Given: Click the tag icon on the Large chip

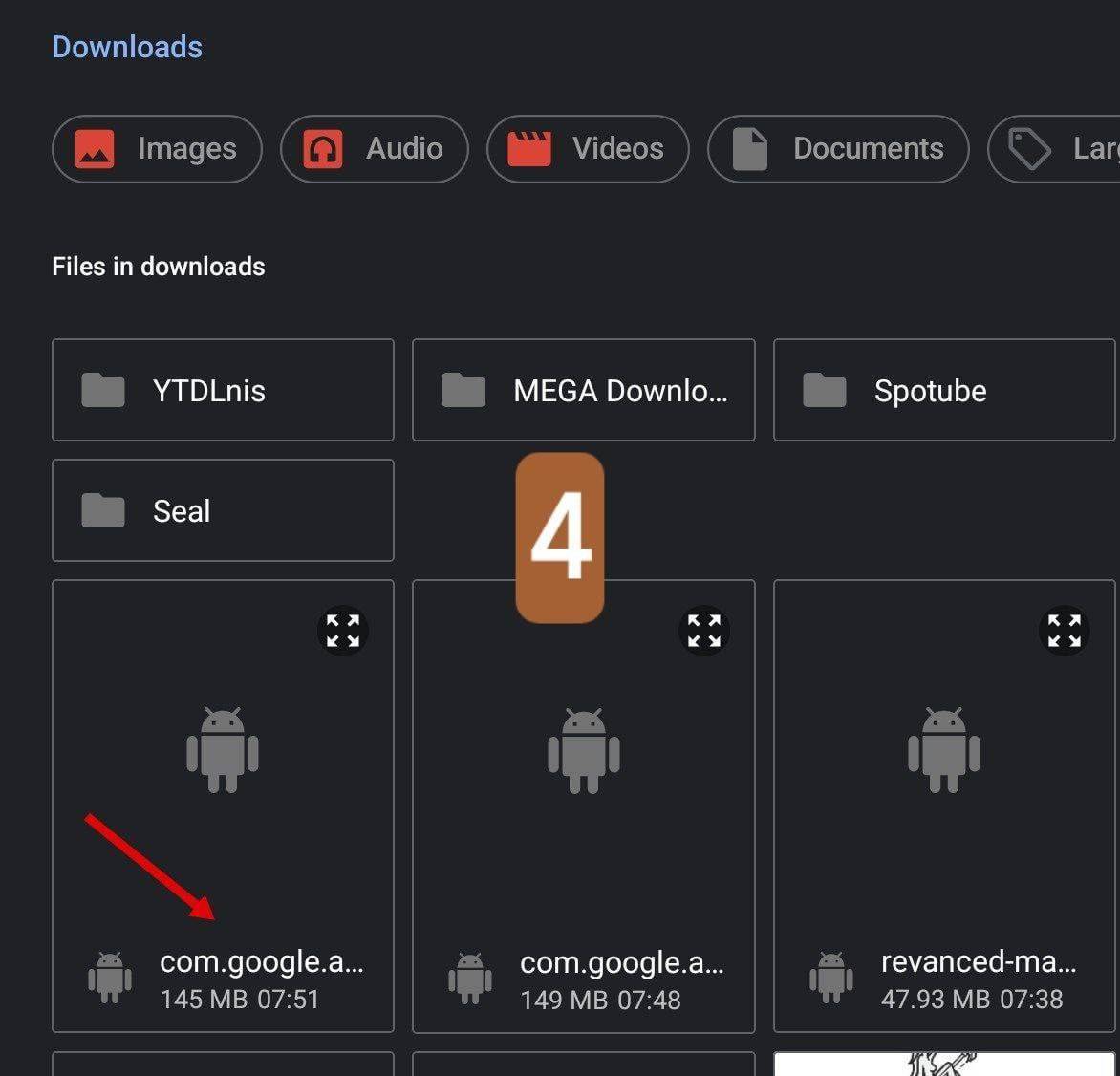Looking at the screenshot, I should point(1028,149).
